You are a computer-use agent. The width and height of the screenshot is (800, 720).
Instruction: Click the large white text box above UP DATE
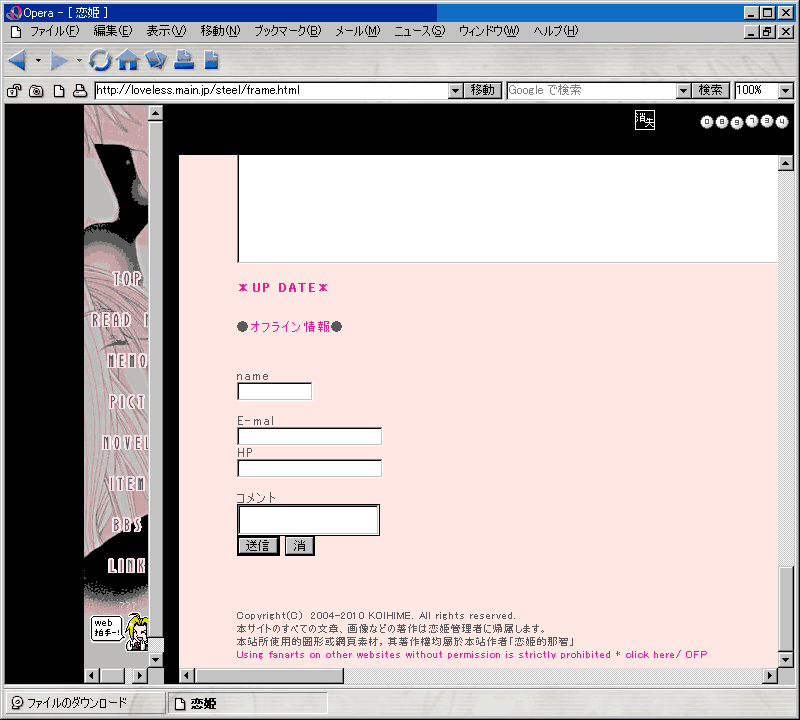tap(508, 209)
